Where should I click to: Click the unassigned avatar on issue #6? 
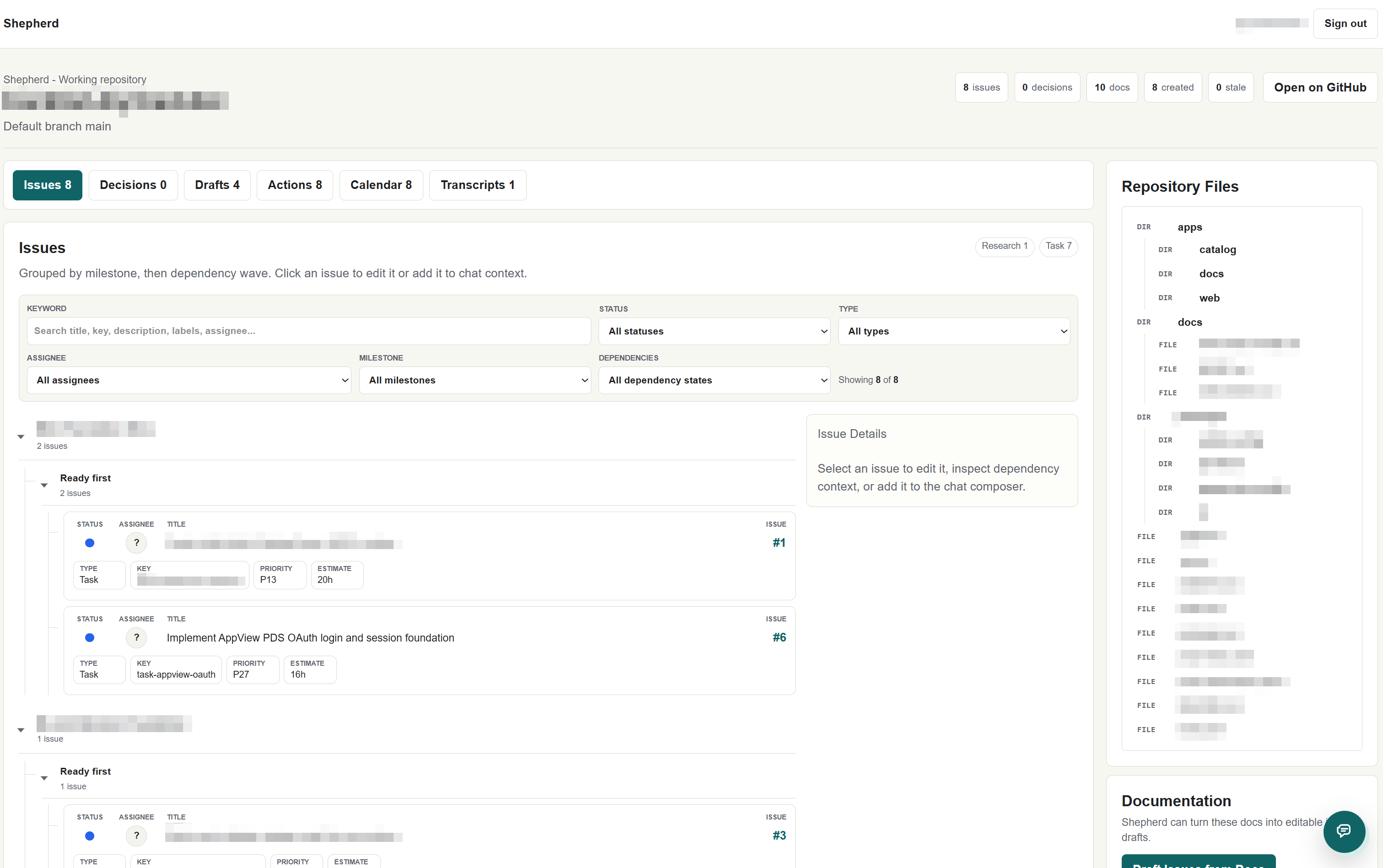136,637
